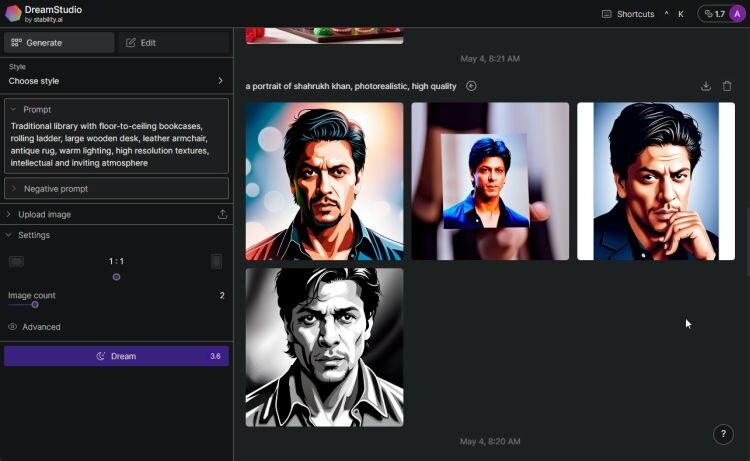Download the Shahrukh Khan image set
750x461 pixels.
coord(706,86)
